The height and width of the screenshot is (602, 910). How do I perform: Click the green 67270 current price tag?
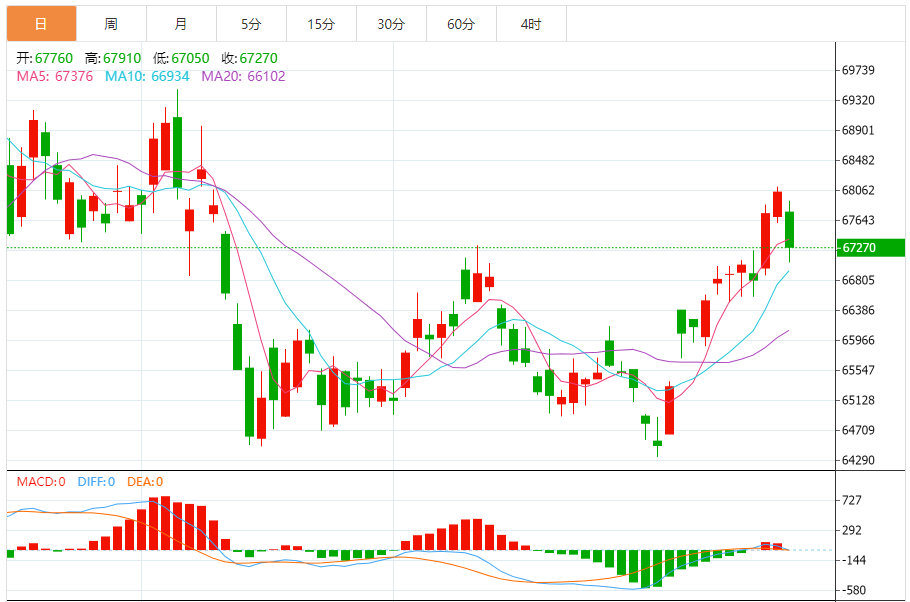click(870, 247)
